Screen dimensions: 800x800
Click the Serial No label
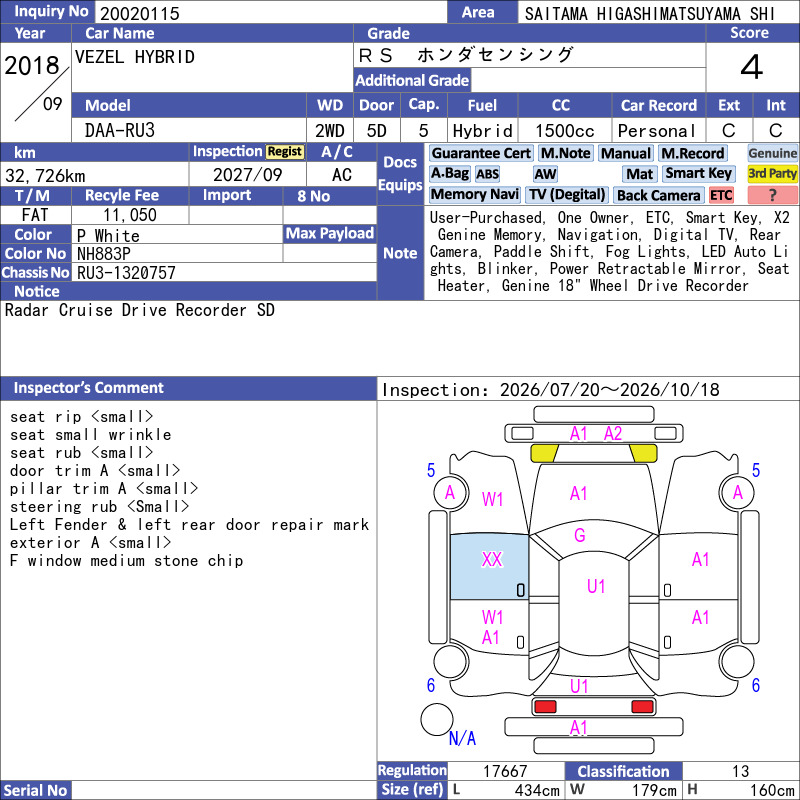[x=35, y=790]
